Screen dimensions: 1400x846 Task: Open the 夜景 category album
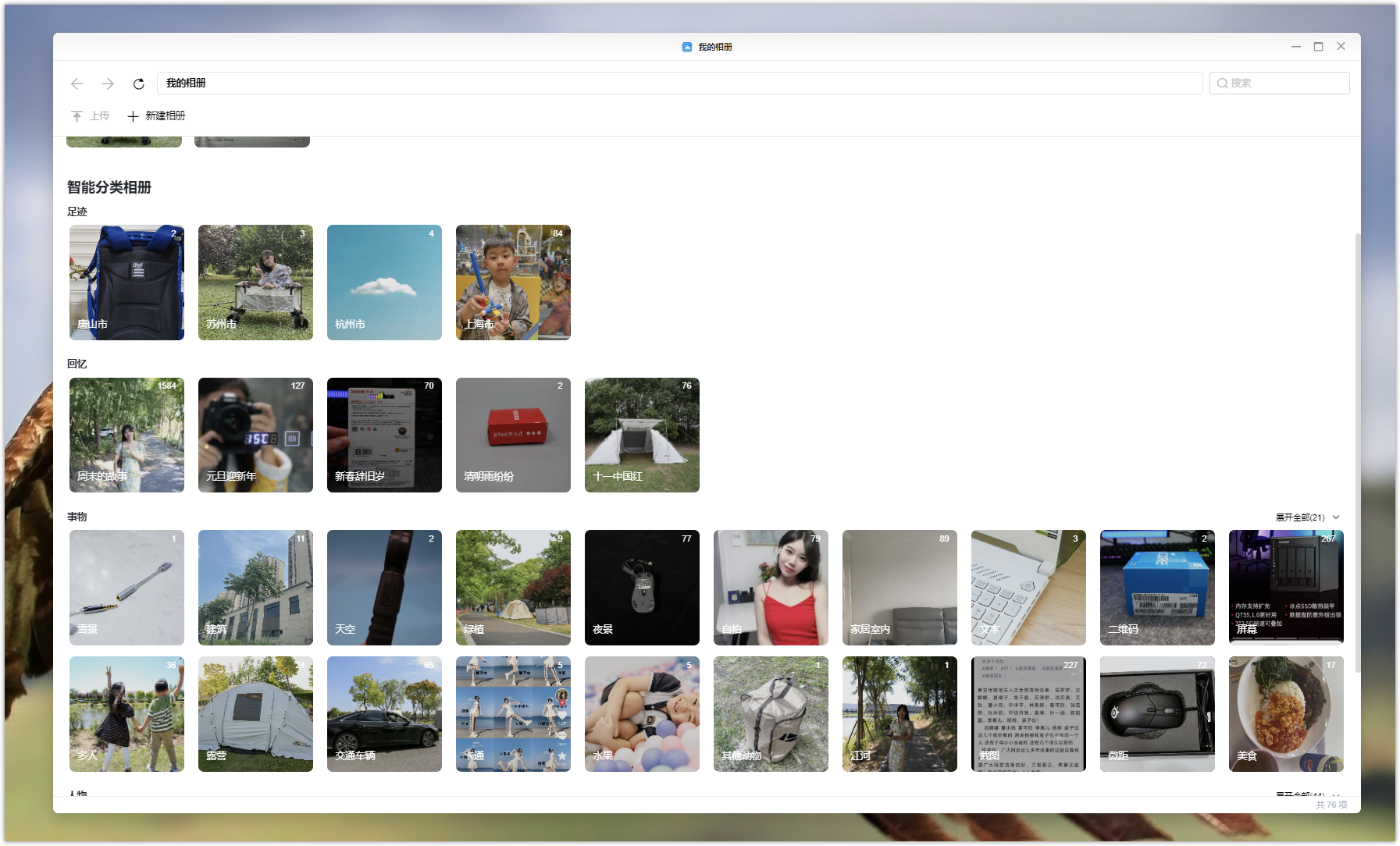[x=642, y=588]
